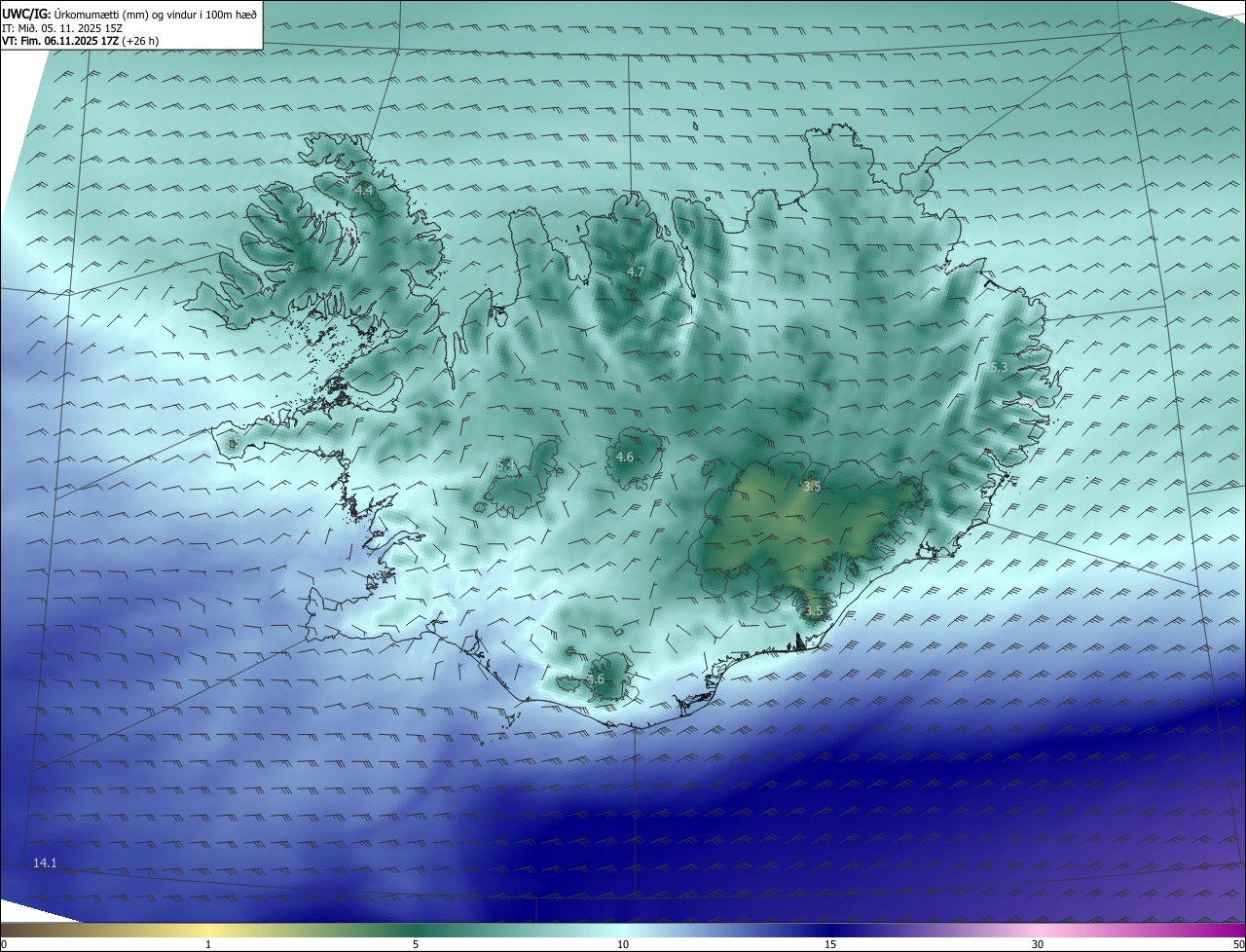This screenshot has width=1246, height=952.
Task: Click the 1 label on the color scale
Action: coord(208,944)
